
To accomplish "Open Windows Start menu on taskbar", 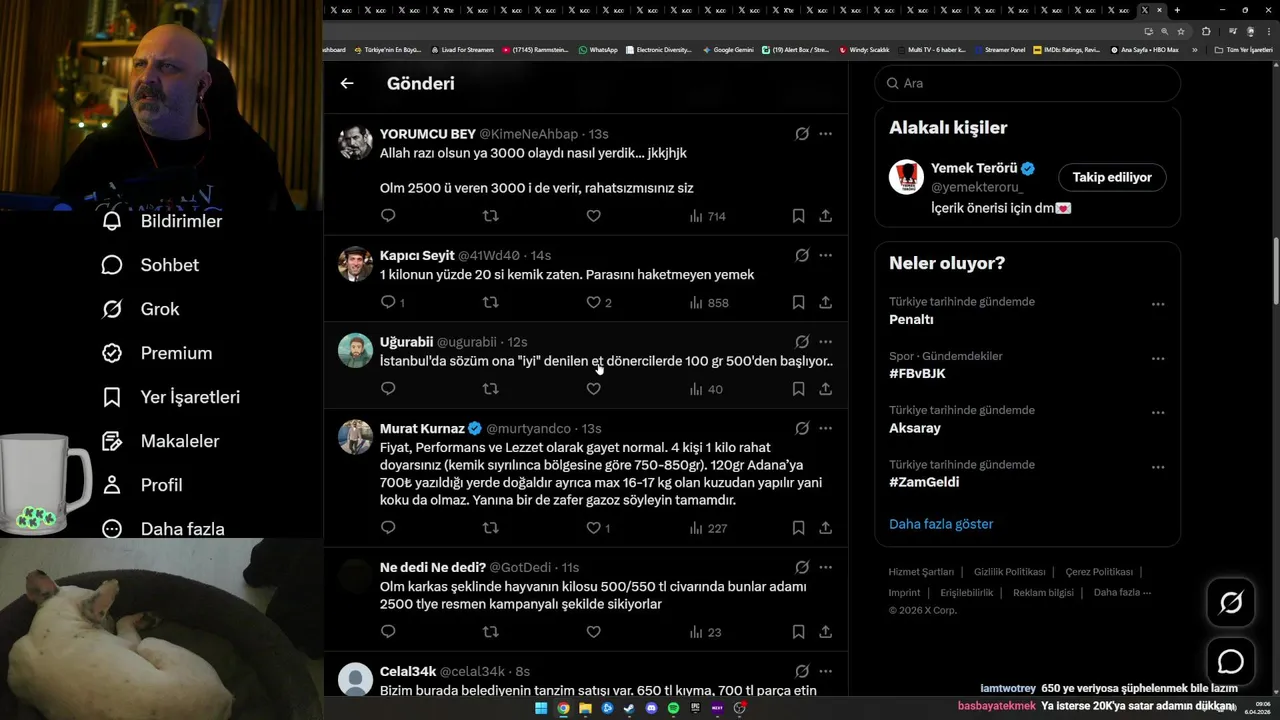I will pyautogui.click(x=541, y=708).
